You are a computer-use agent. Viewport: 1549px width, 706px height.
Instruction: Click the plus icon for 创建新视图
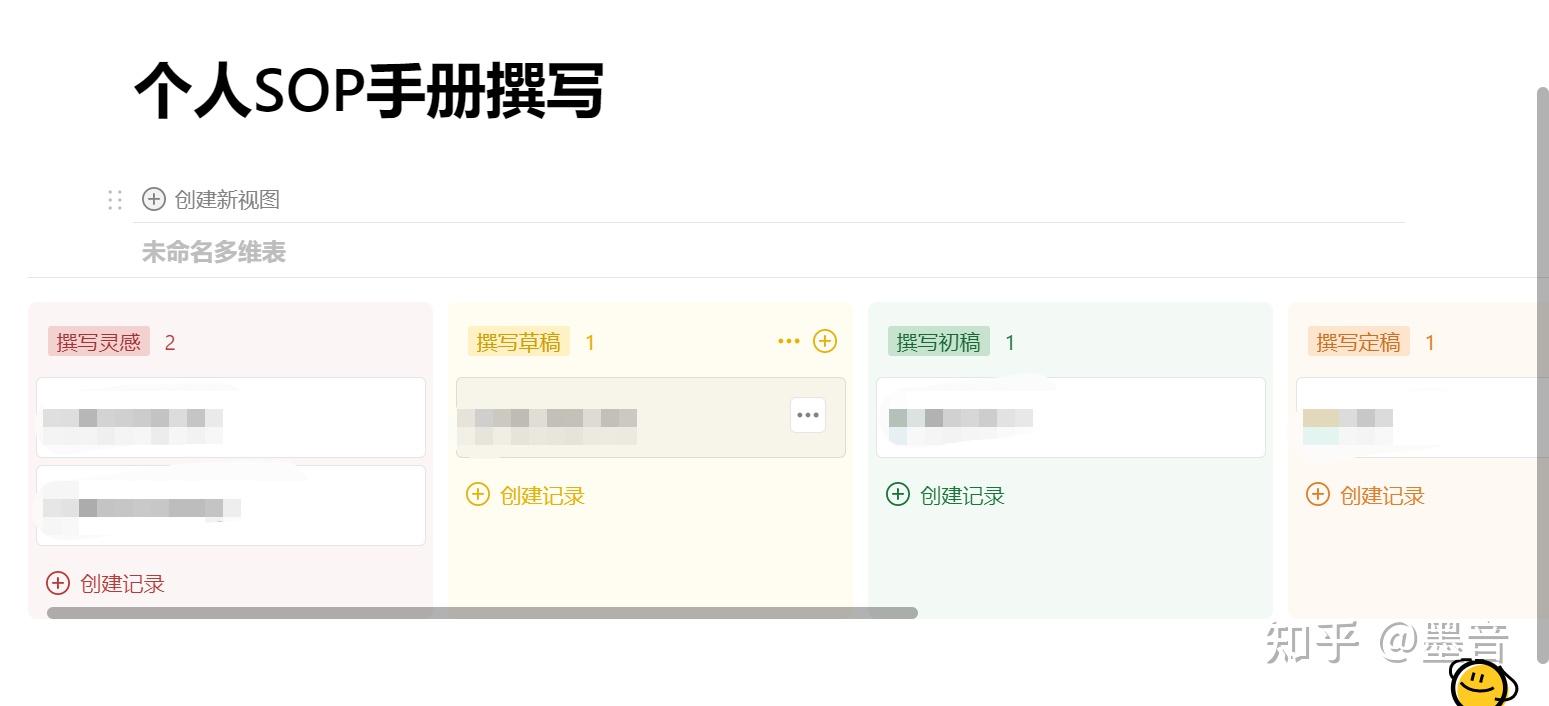click(153, 200)
